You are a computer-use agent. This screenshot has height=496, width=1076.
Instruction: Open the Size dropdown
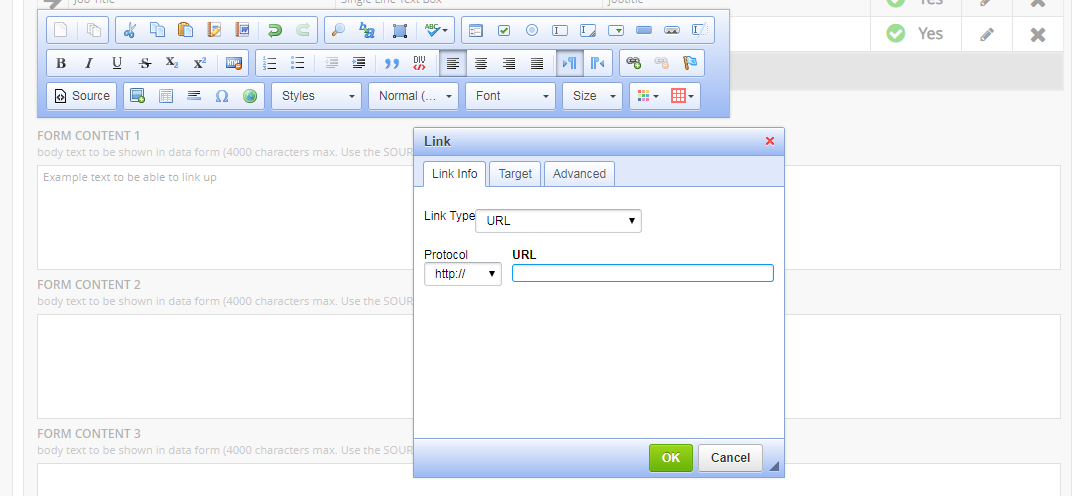pyautogui.click(x=592, y=96)
